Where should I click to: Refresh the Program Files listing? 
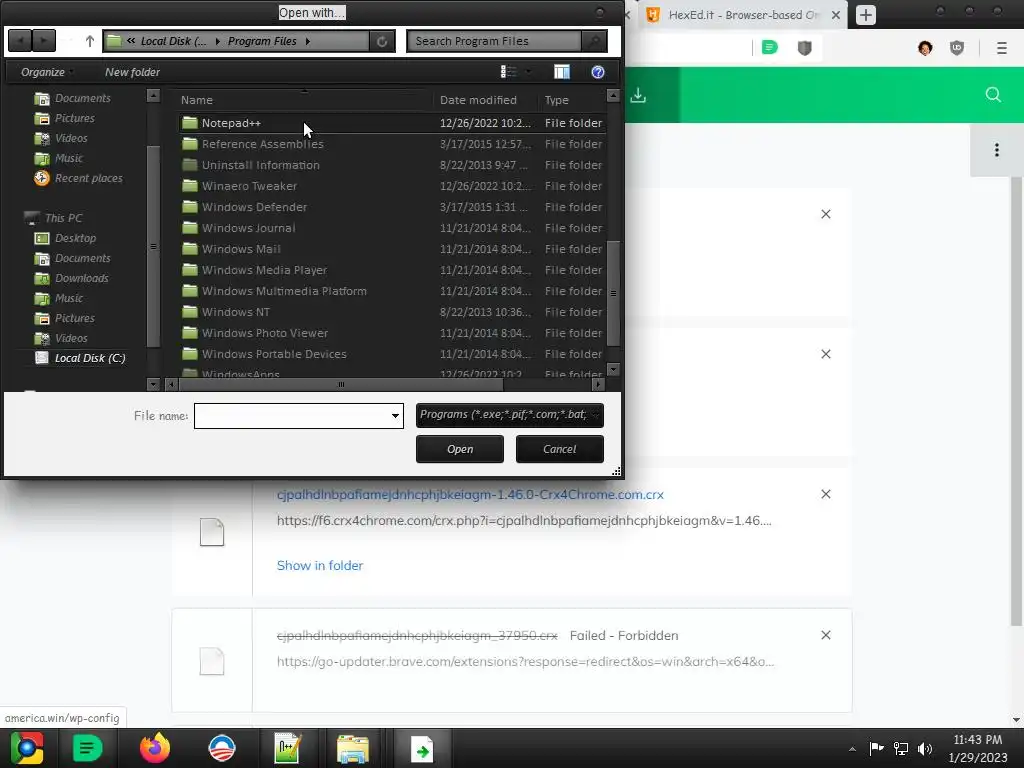pos(382,42)
